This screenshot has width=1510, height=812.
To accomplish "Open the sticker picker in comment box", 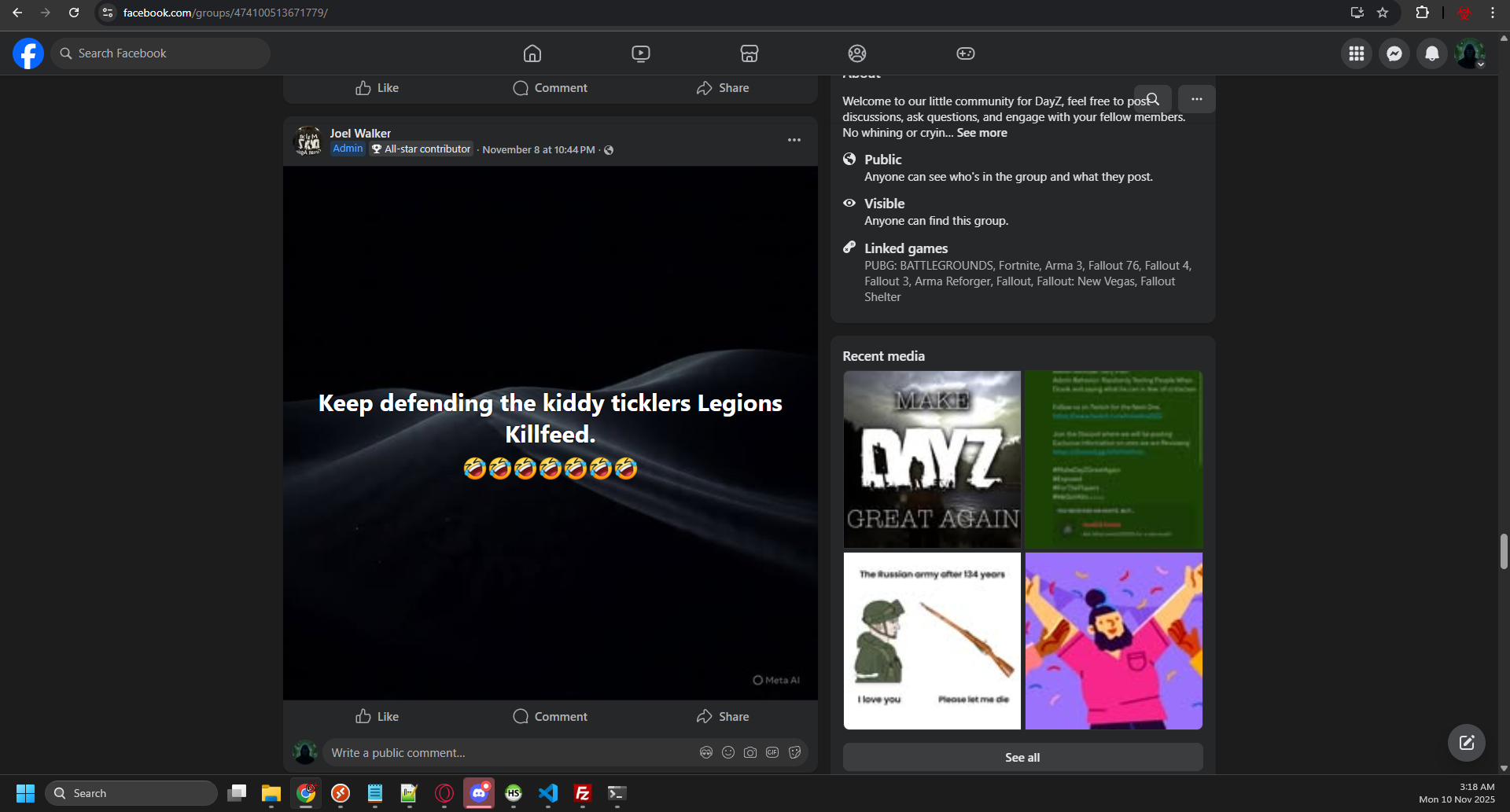I will [x=794, y=752].
